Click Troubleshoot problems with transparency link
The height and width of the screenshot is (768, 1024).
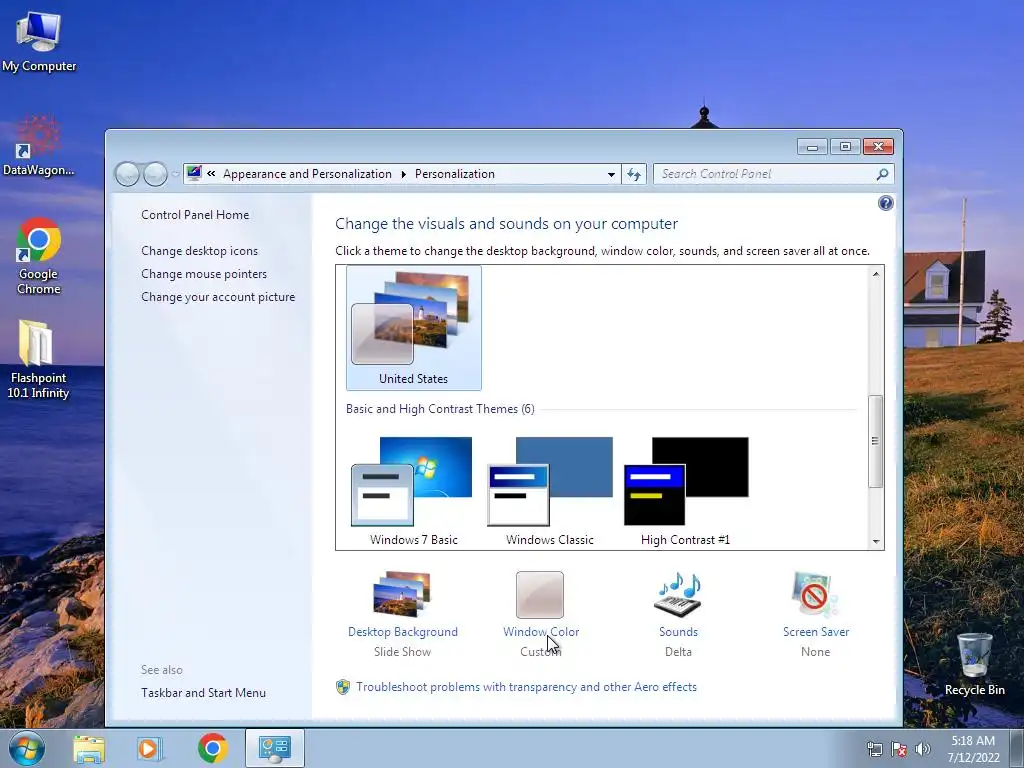526,687
